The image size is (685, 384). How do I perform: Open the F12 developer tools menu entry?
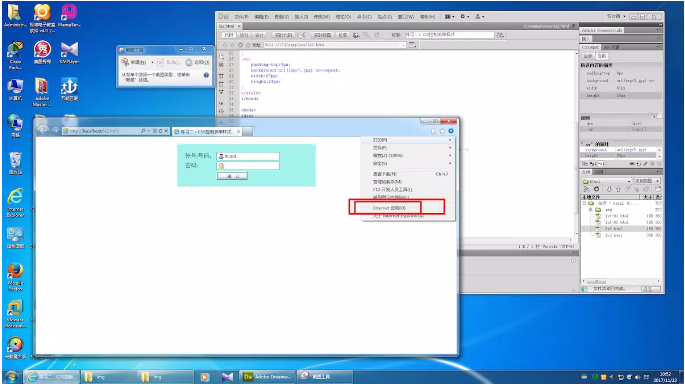392,190
